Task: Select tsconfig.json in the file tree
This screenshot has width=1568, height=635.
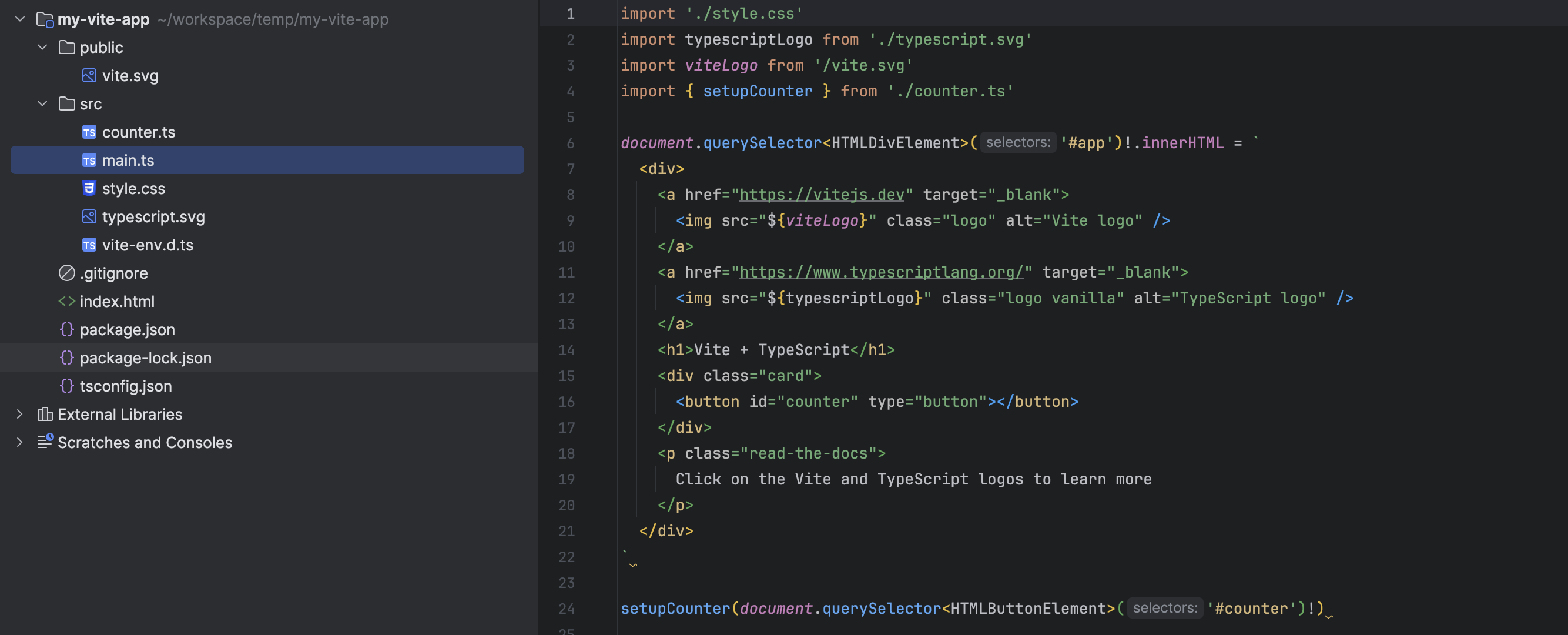Action: click(x=125, y=386)
